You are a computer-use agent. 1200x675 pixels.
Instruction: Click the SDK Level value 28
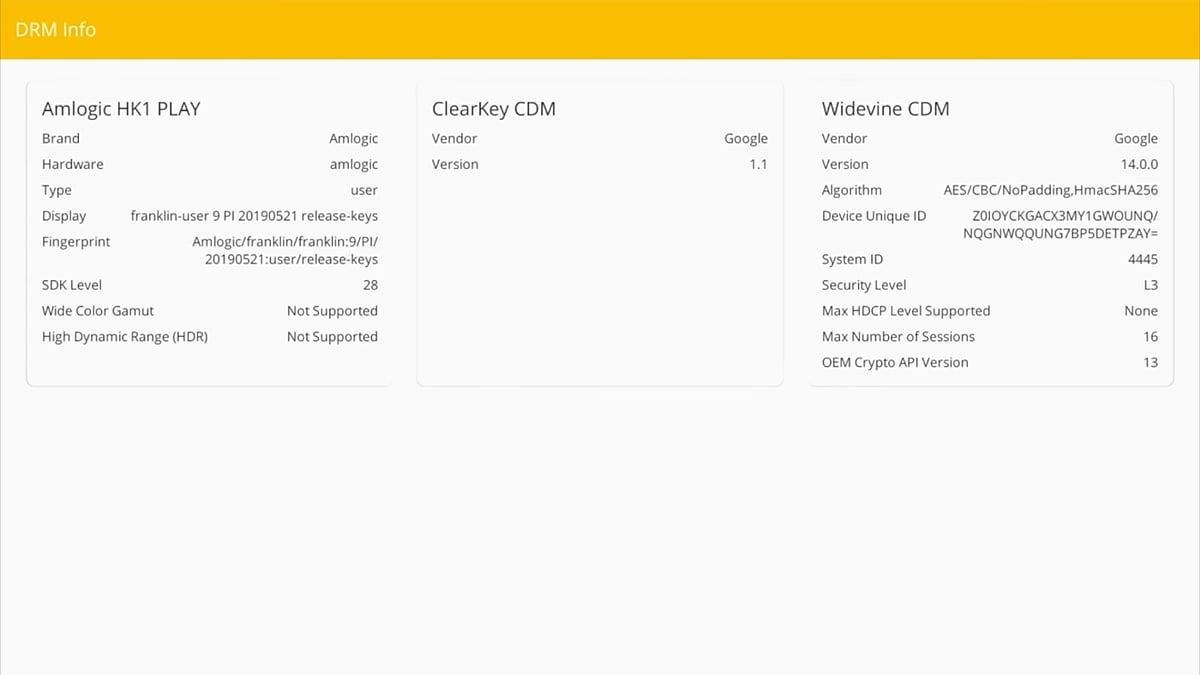(370, 285)
